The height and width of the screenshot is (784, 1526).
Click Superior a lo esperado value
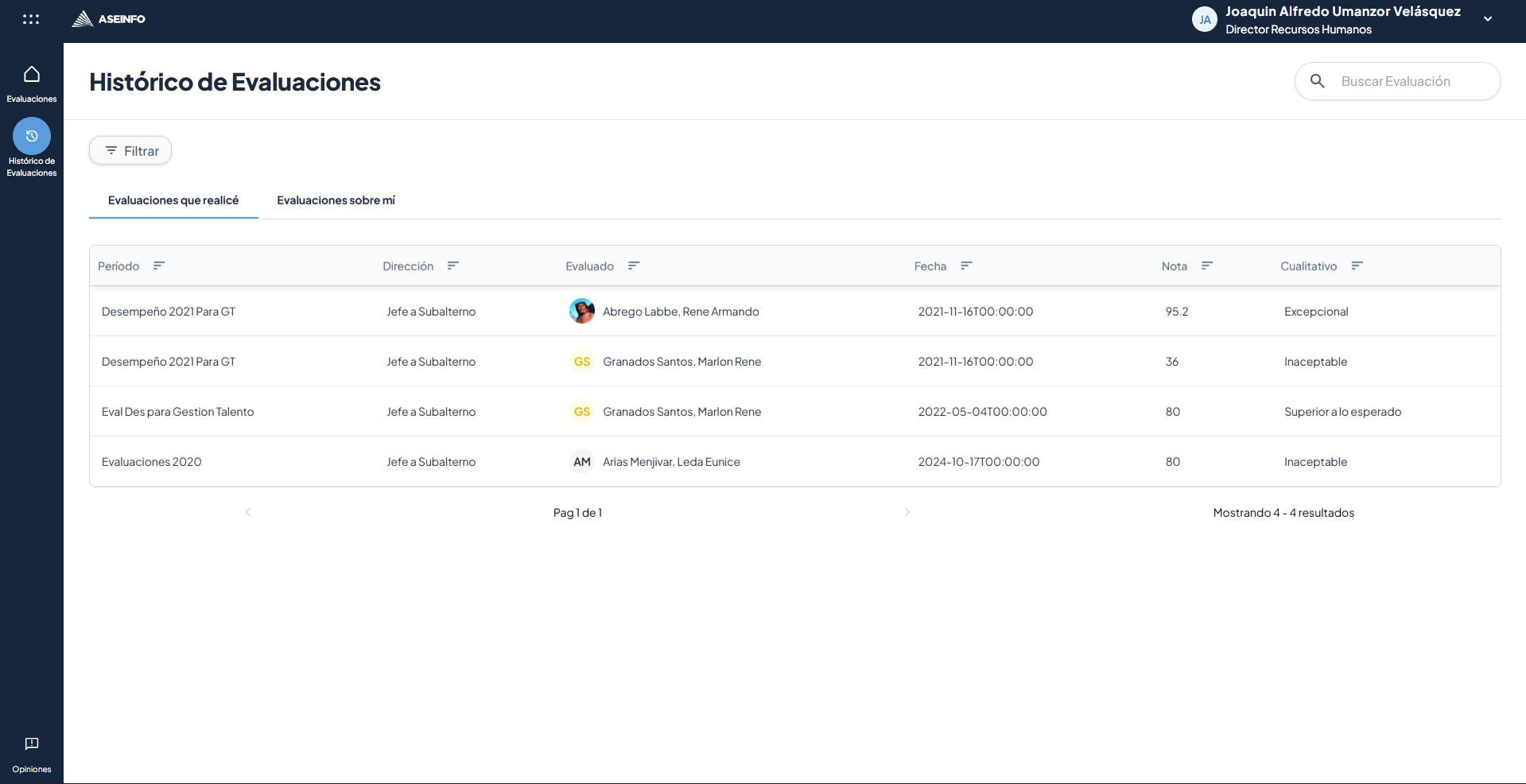[x=1343, y=412]
